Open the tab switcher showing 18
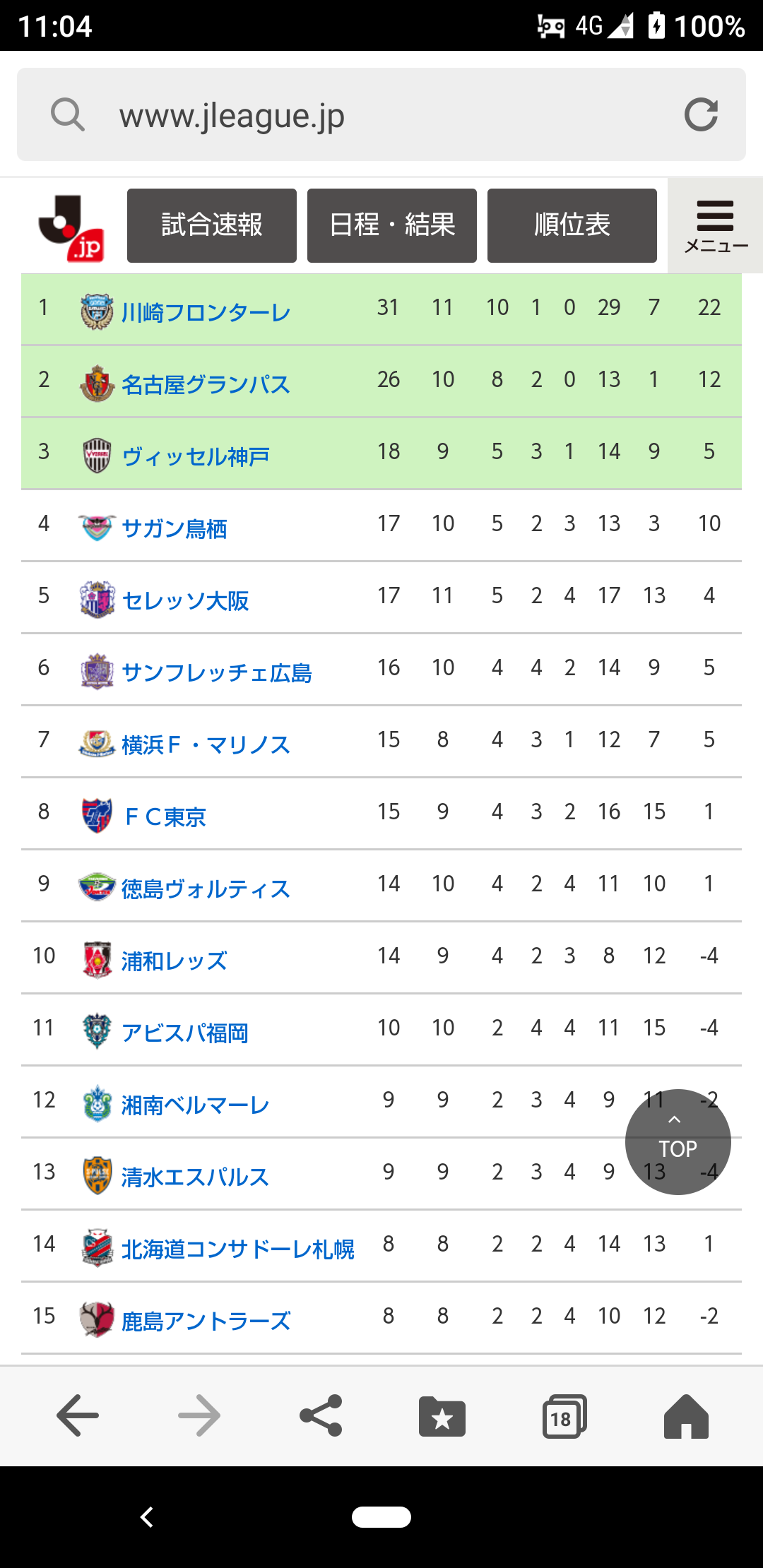 pyautogui.click(x=564, y=1416)
